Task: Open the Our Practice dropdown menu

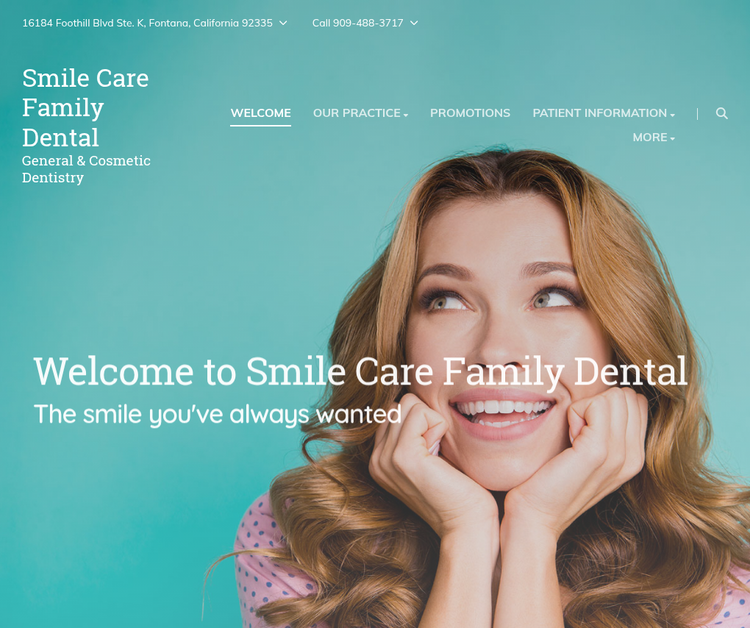Action: (360, 113)
